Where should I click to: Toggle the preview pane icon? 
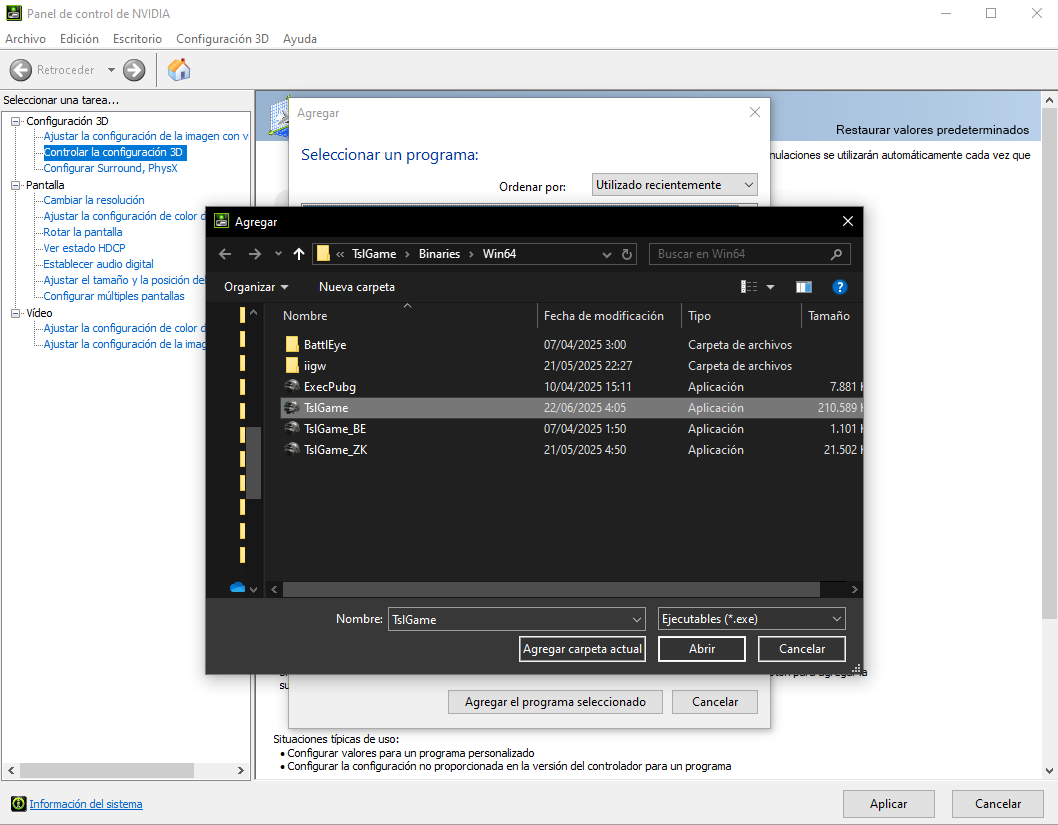804,287
